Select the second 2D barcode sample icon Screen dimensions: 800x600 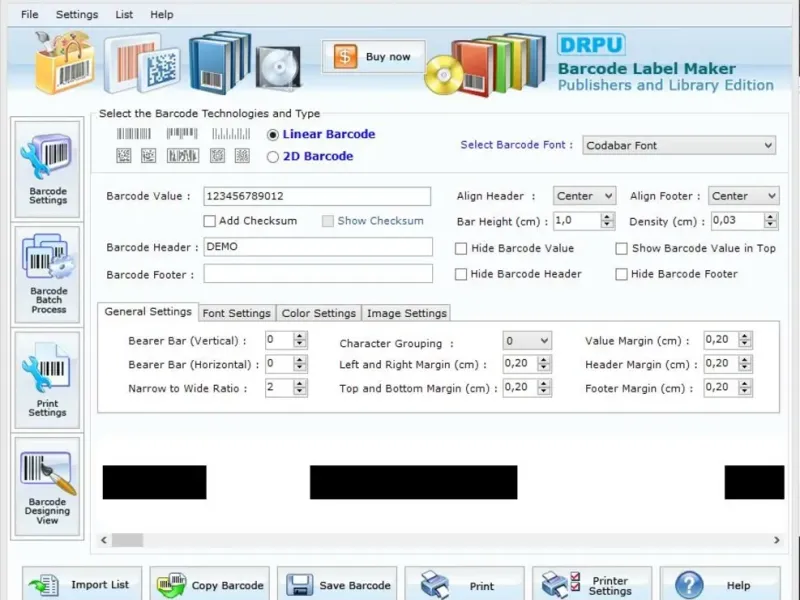tap(148, 156)
